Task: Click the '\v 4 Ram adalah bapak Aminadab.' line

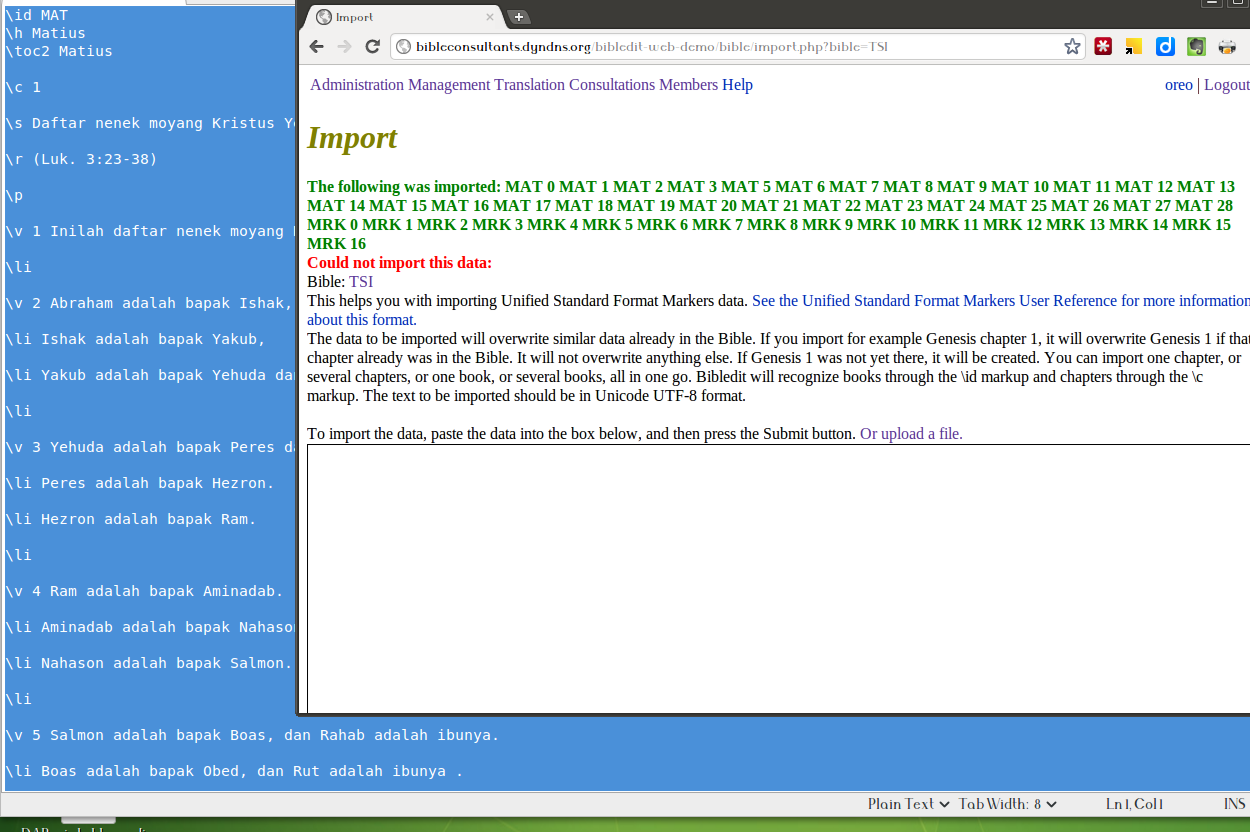Action: coord(144,591)
